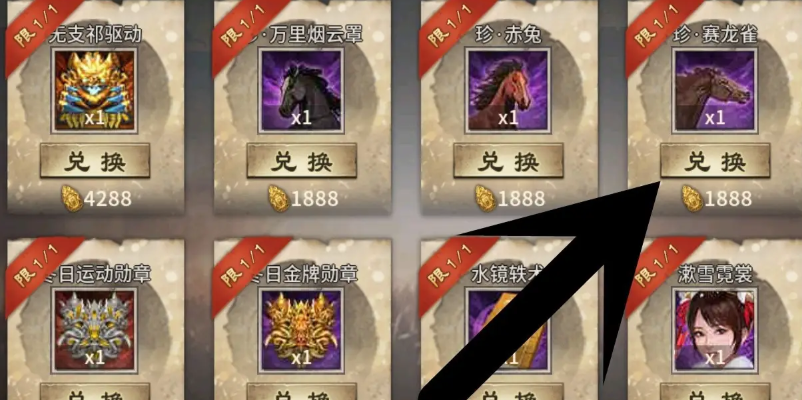Open the 珍·赛龙雀 brown horse icon
Image resolution: width=802 pixels, height=400 pixels.
715,91
